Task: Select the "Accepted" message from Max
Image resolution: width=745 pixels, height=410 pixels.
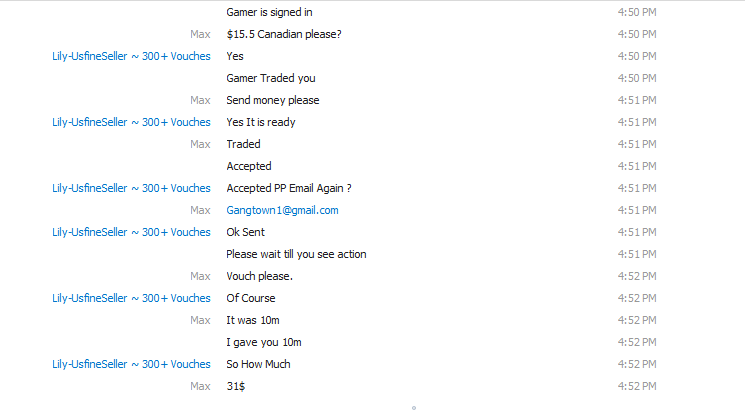Action: [249, 166]
